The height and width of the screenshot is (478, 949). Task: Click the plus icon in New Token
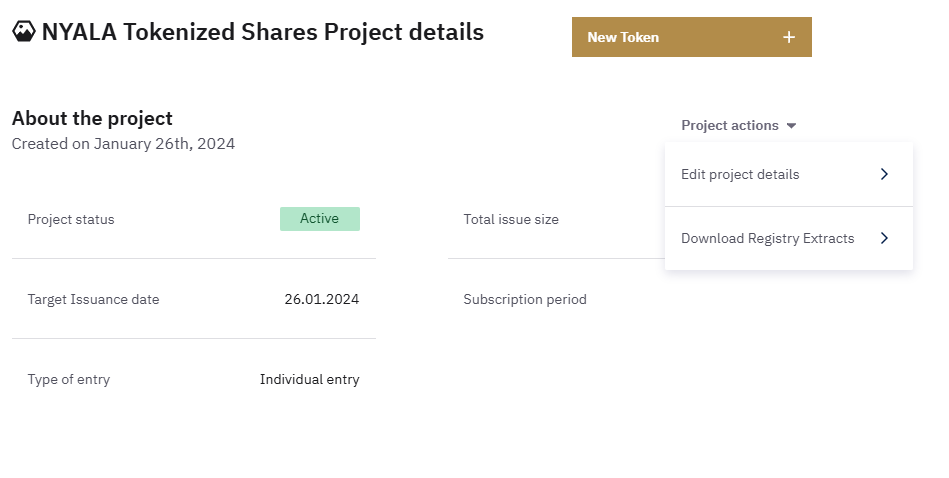pyautogui.click(x=789, y=37)
